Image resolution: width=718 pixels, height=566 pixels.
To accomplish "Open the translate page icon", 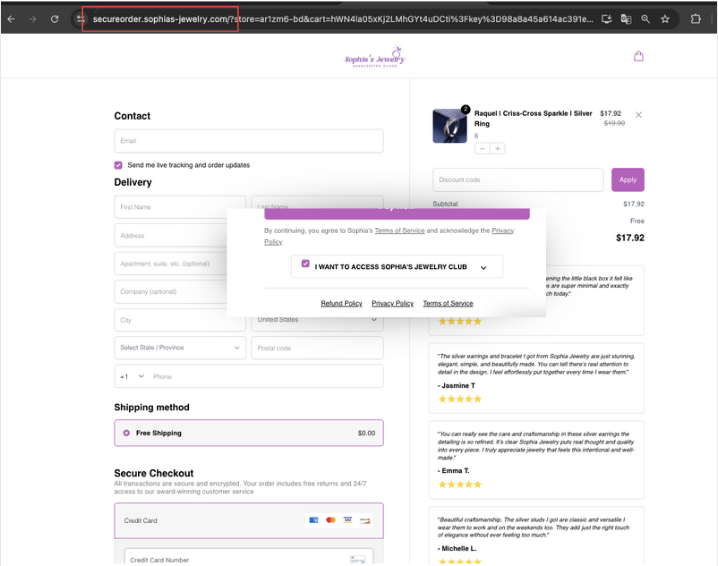I will (x=626, y=19).
